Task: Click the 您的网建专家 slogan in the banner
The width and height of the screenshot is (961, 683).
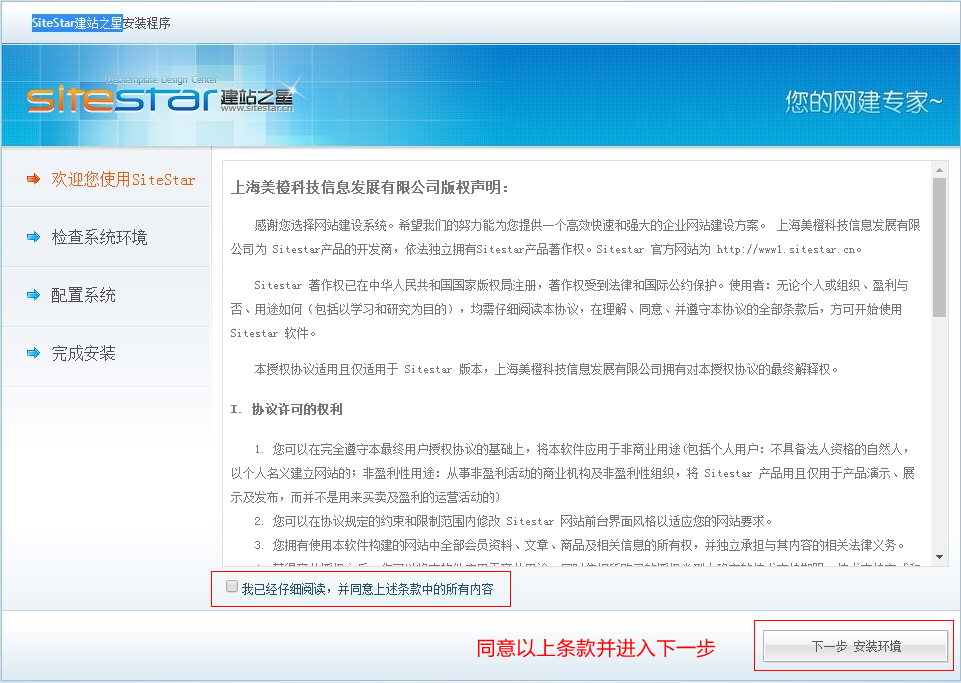Action: pos(863,101)
